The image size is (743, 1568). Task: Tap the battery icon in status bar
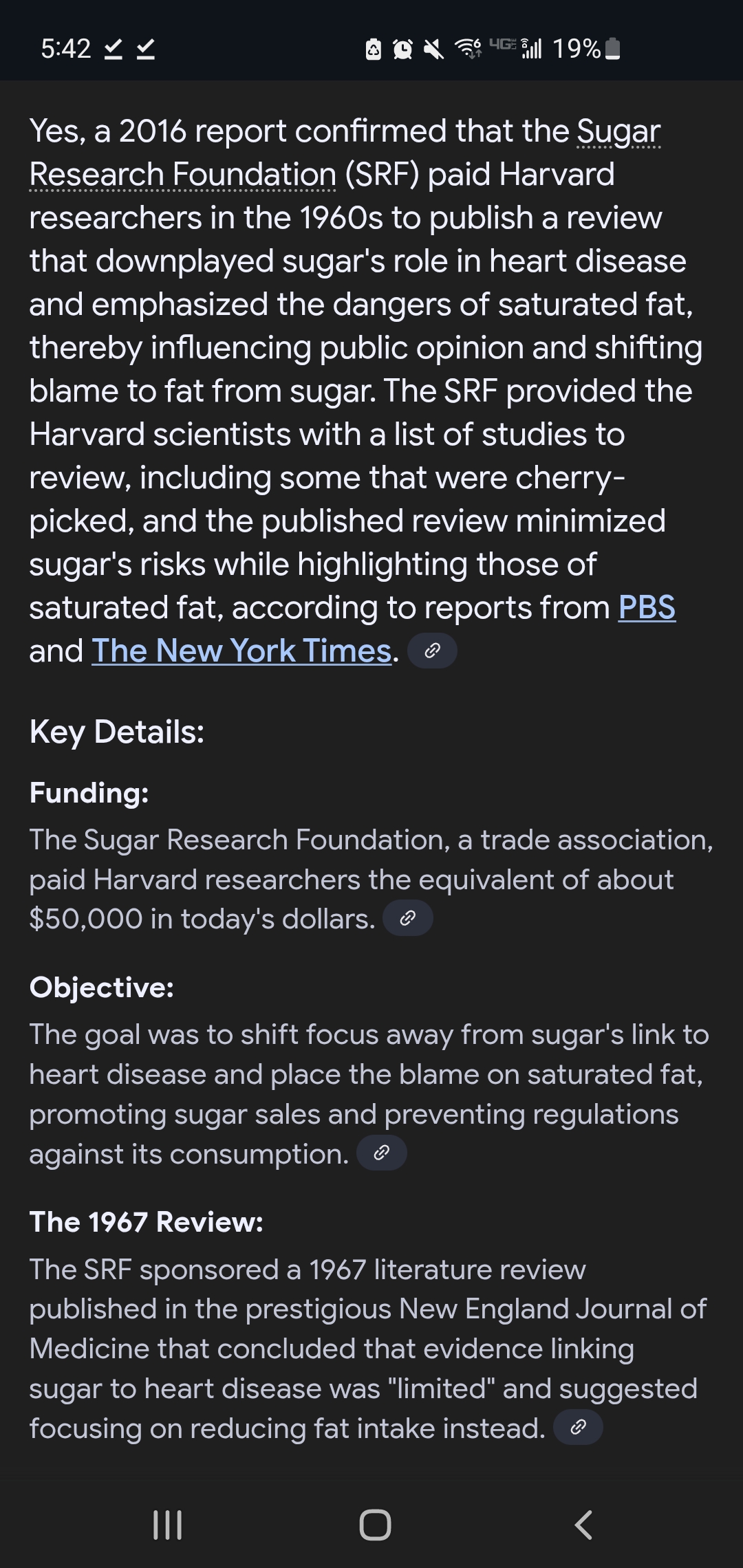point(612,49)
